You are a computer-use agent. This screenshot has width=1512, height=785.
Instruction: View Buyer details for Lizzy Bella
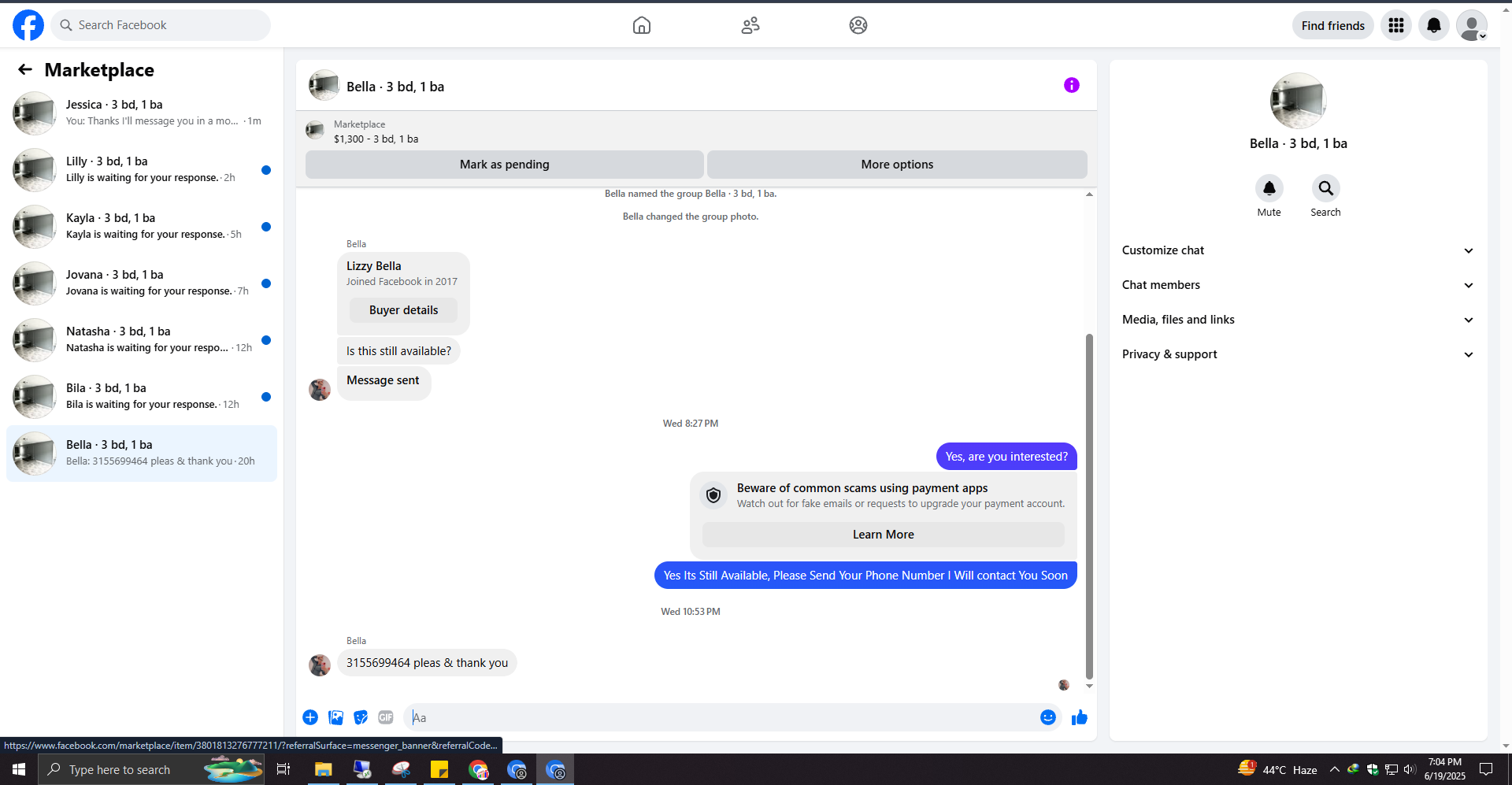pos(403,310)
